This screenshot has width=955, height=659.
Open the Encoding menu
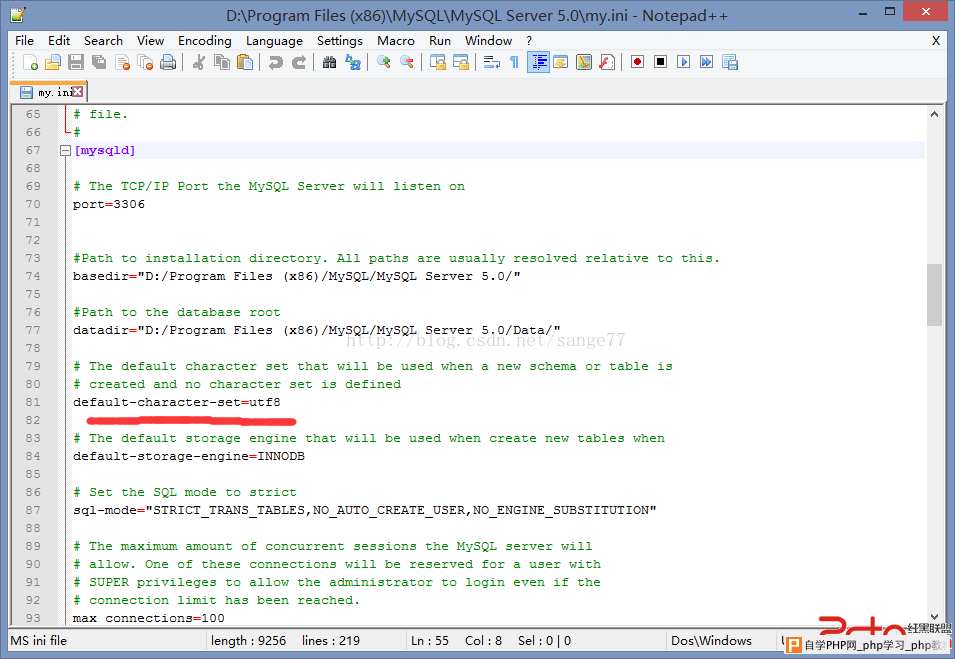[205, 41]
